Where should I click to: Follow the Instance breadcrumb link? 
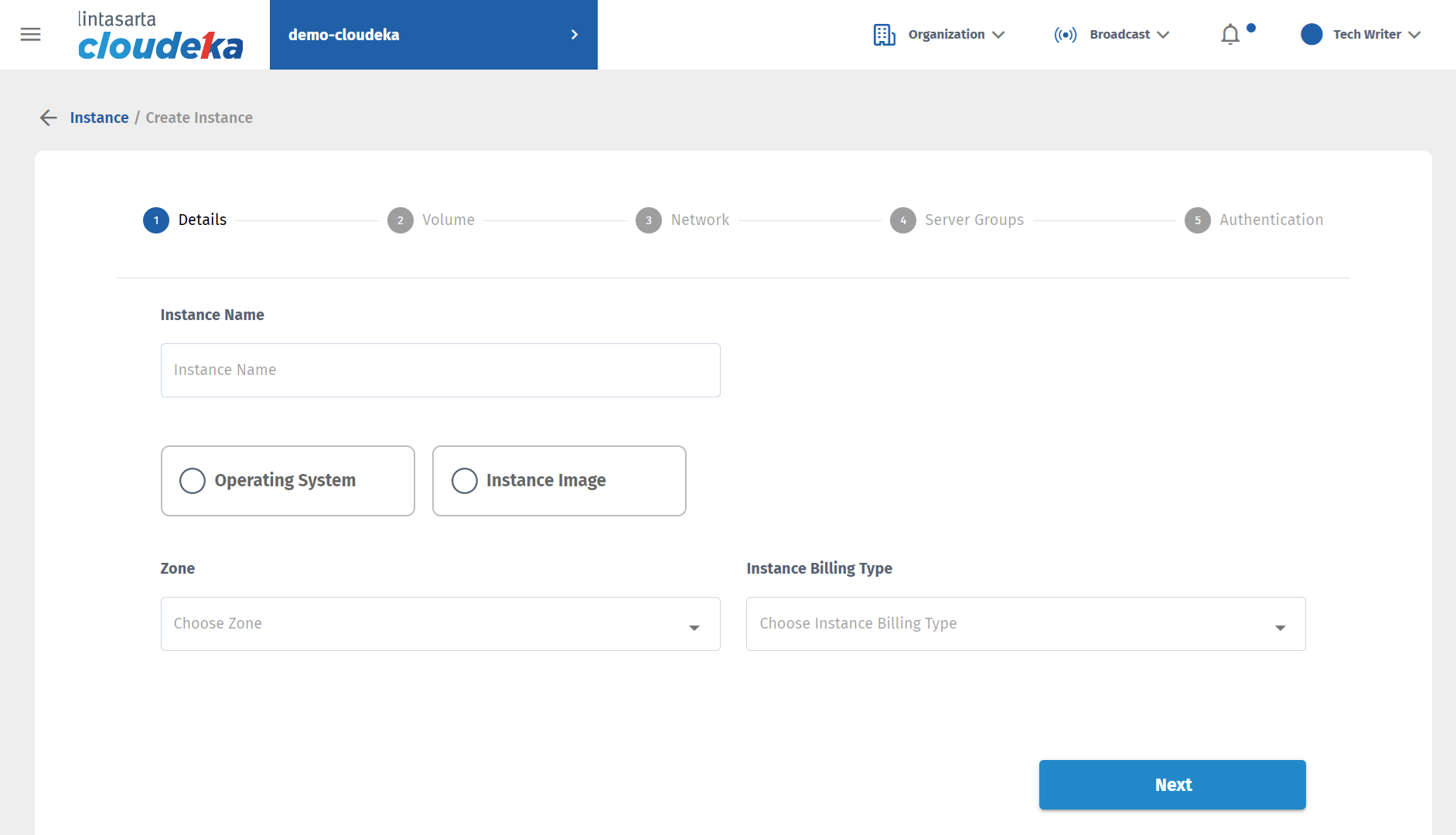point(99,118)
